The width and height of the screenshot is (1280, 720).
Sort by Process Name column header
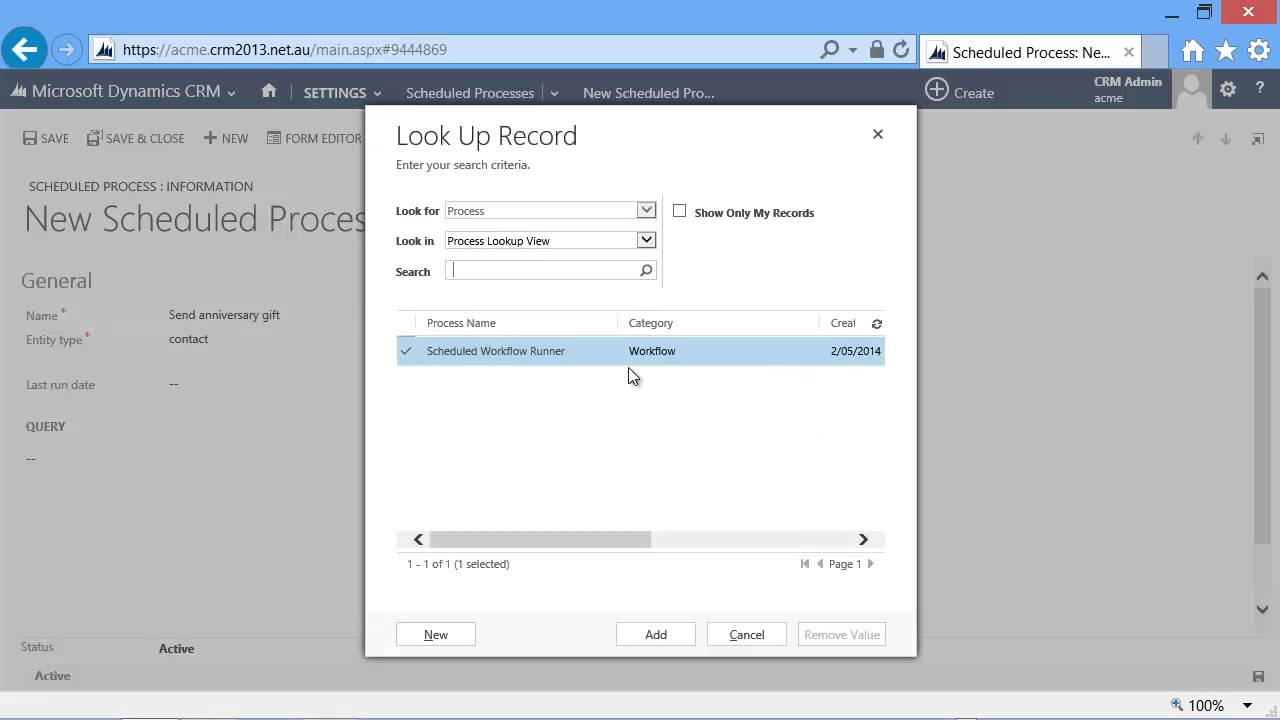(x=461, y=323)
